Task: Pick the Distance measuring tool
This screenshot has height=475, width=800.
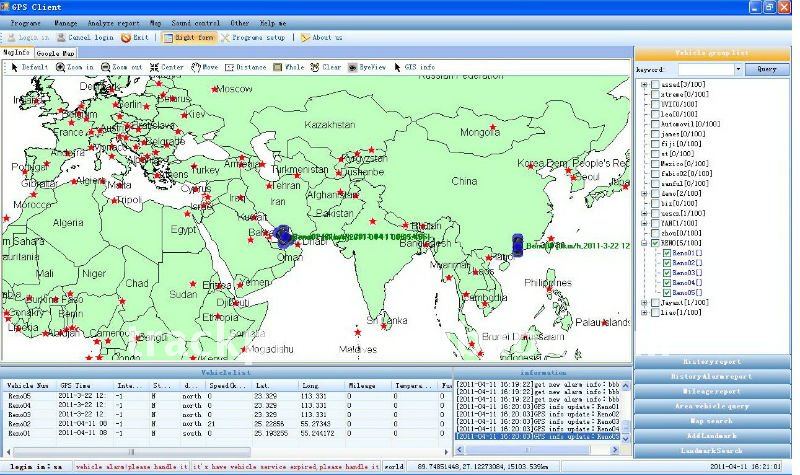Action: 249,67
